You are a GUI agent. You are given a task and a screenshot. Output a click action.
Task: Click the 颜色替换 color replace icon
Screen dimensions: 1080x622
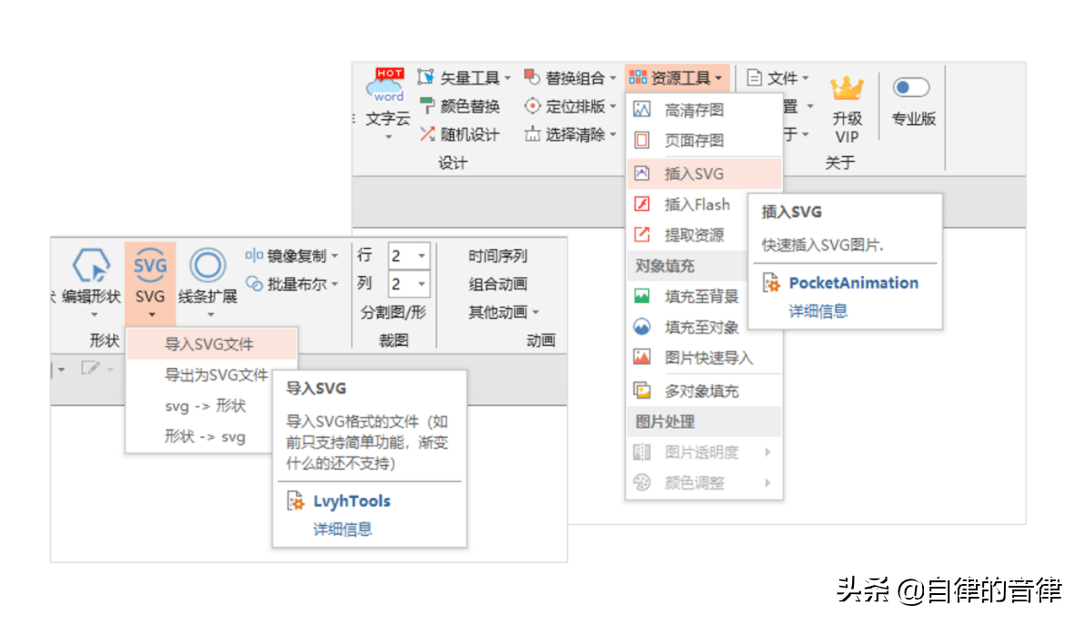[x=426, y=105]
